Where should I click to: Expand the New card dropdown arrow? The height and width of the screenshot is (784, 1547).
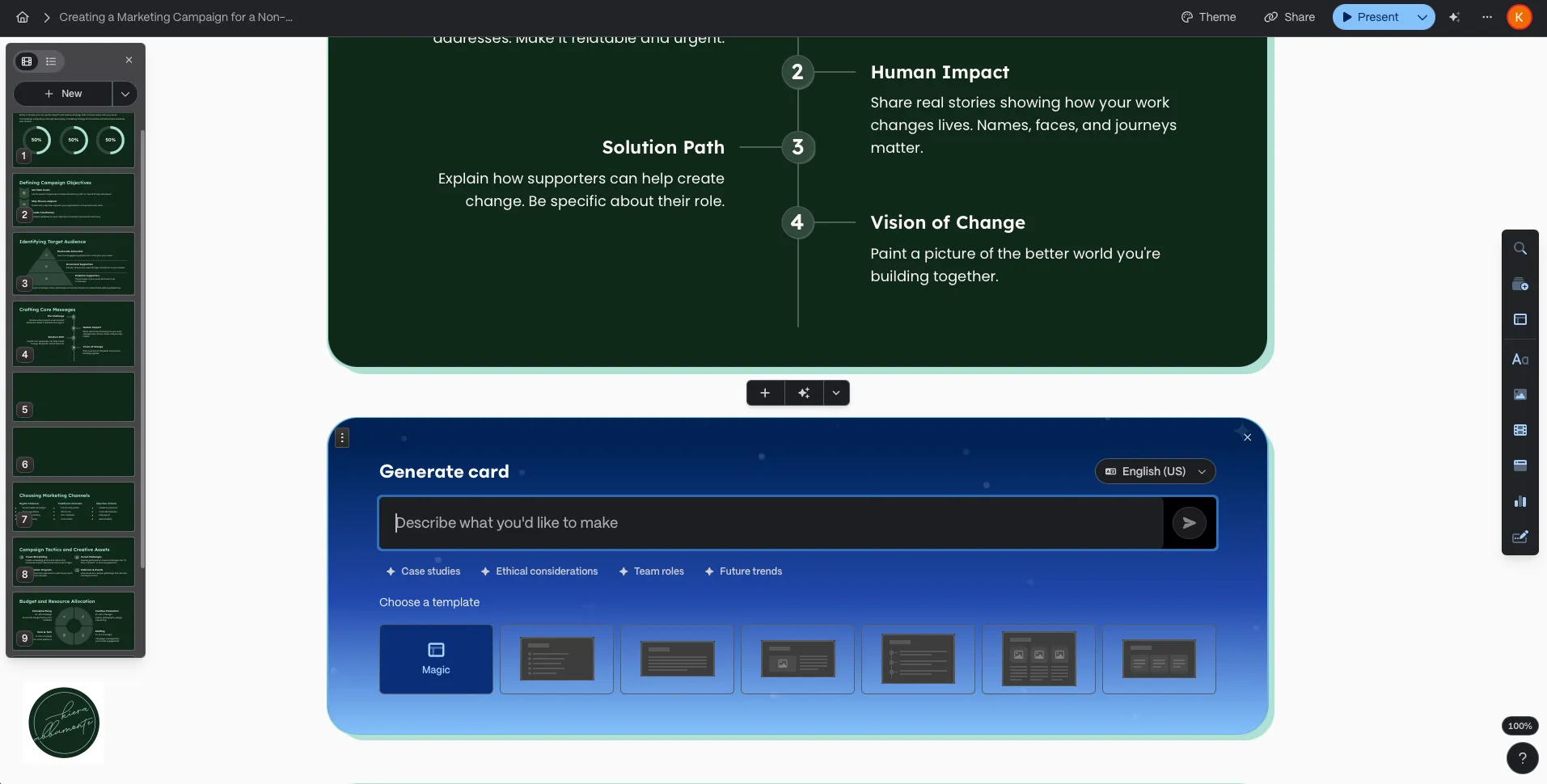click(x=125, y=94)
